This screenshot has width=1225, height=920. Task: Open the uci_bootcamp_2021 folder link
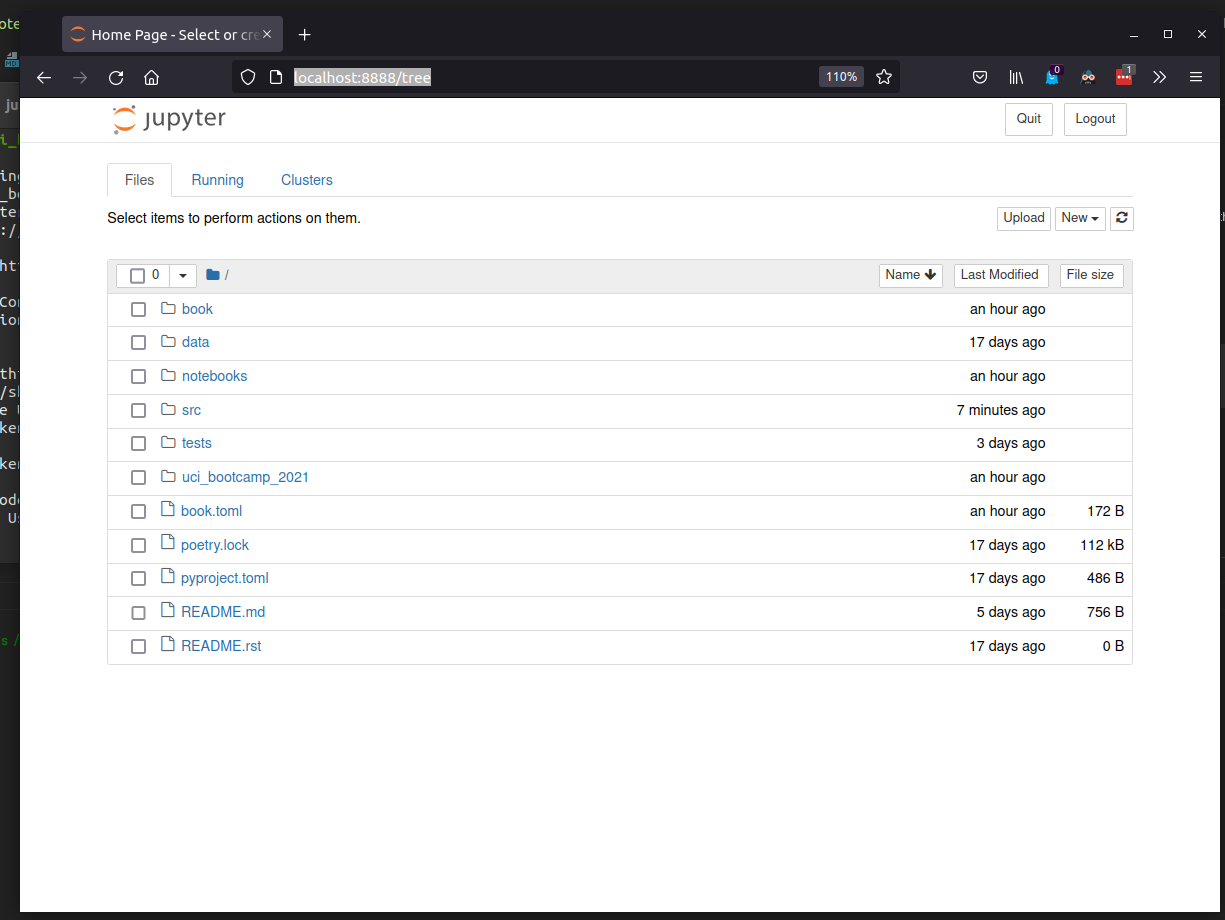coord(245,477)
